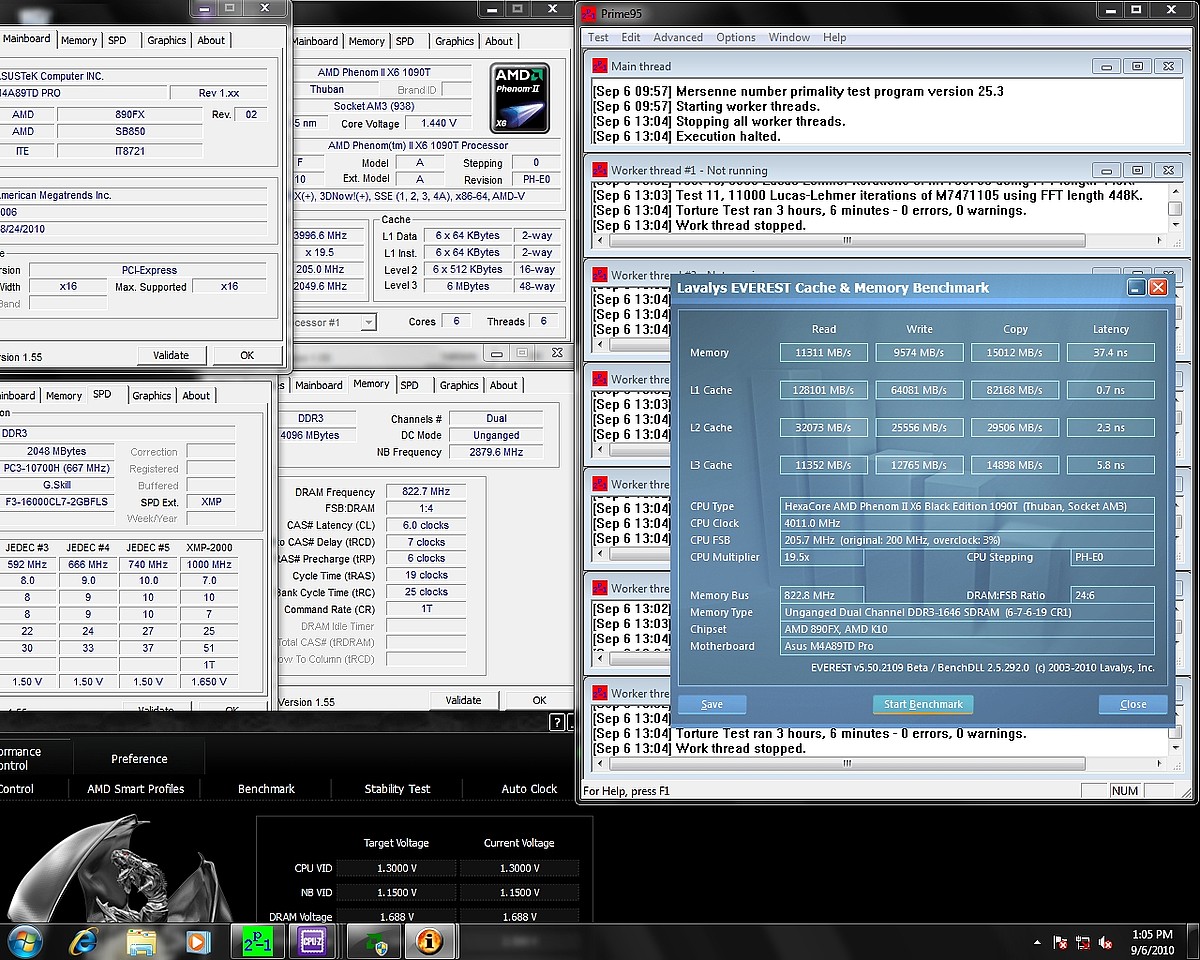Click the Worker thread #1 window's red icon
1200x960 pixels.
pos(600,170)
